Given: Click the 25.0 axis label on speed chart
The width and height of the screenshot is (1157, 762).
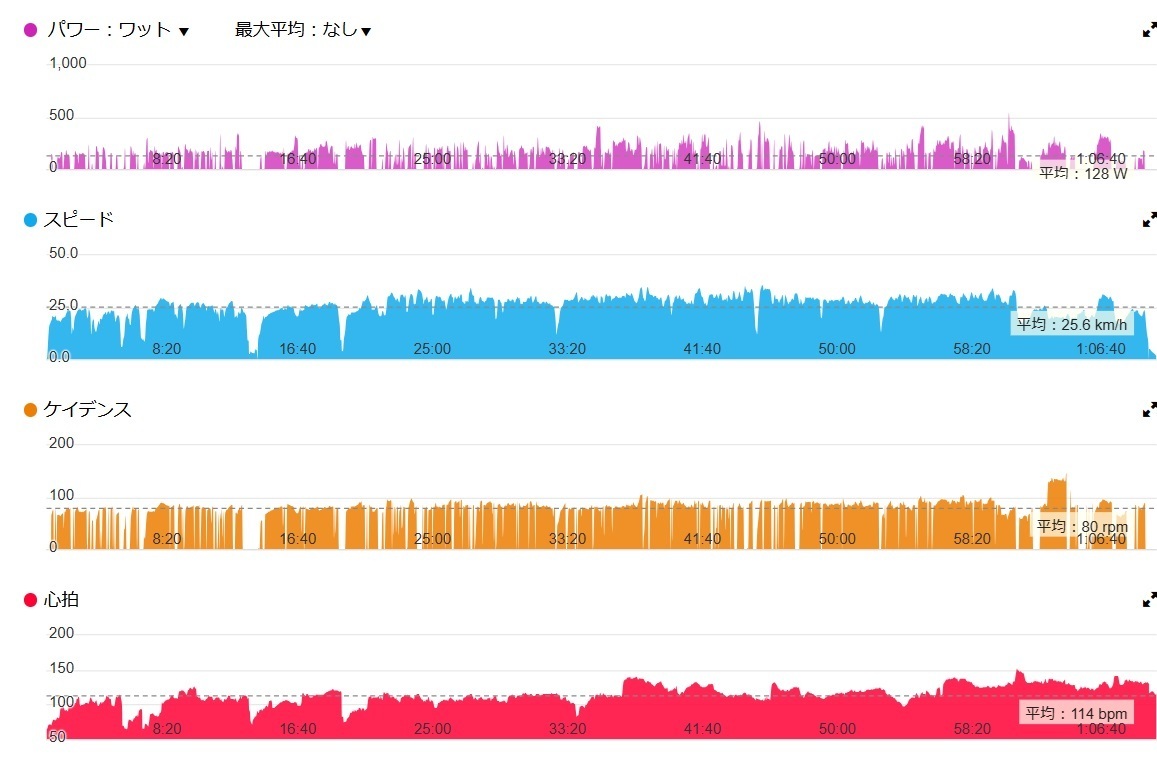Looking at the screenshot, I should click(x=63, y=305).
